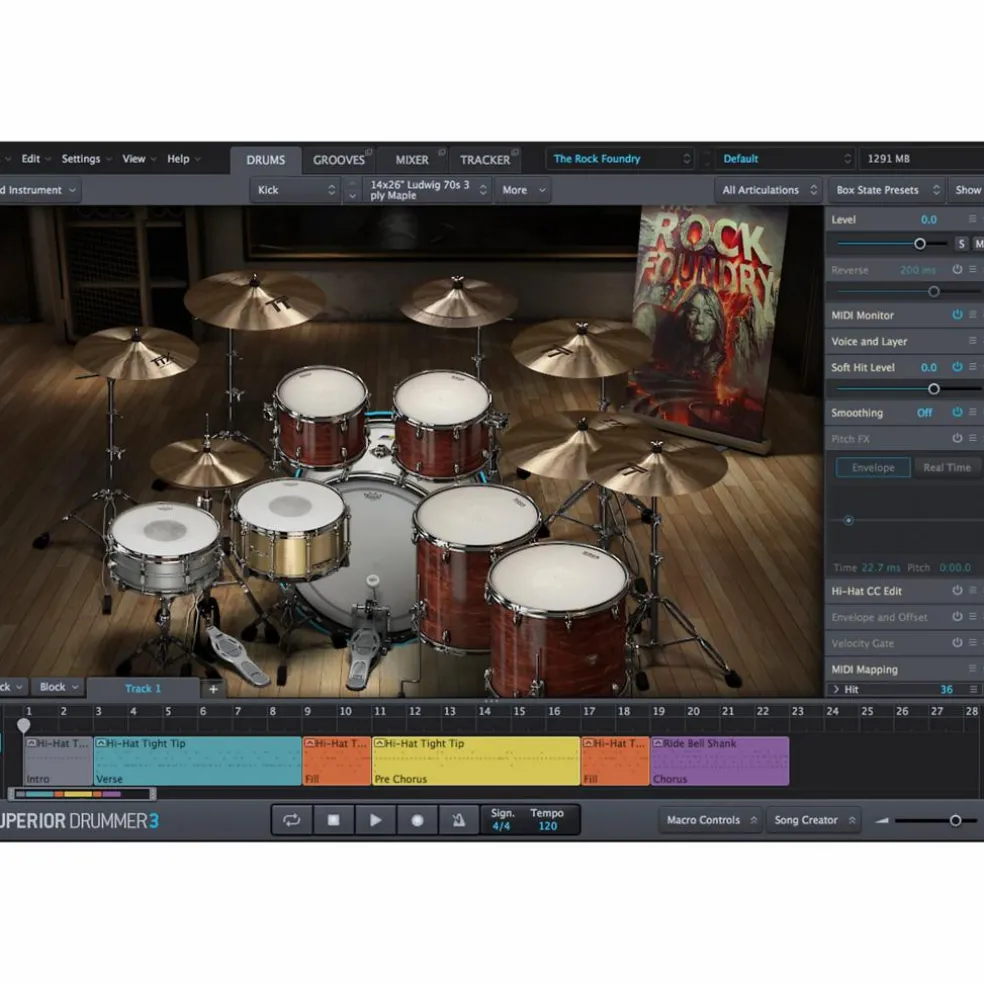This screenshot has height=984, width=984.
Task: Select the Real Time mode button
Action: pyautogui.click(x=947, y=468)
